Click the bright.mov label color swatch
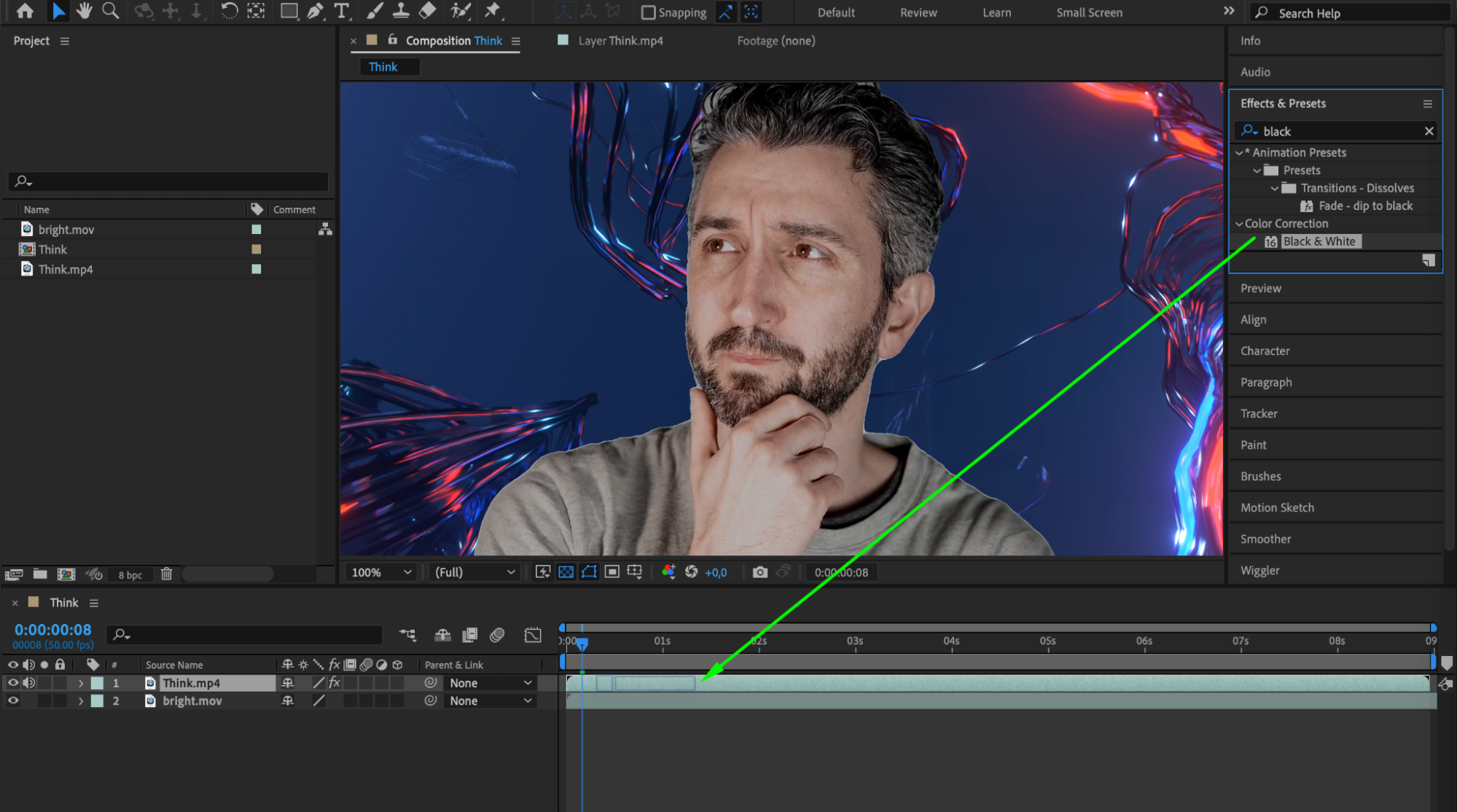The image size is (1457, 812). [x=256, y=230]
